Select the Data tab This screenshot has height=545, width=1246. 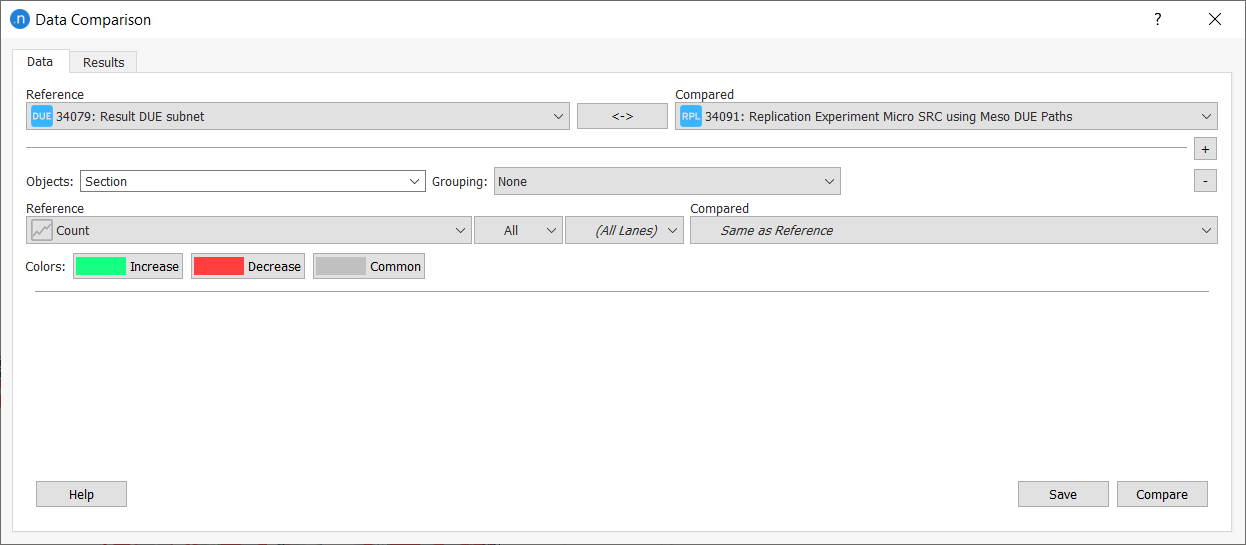tap(40, 61)
